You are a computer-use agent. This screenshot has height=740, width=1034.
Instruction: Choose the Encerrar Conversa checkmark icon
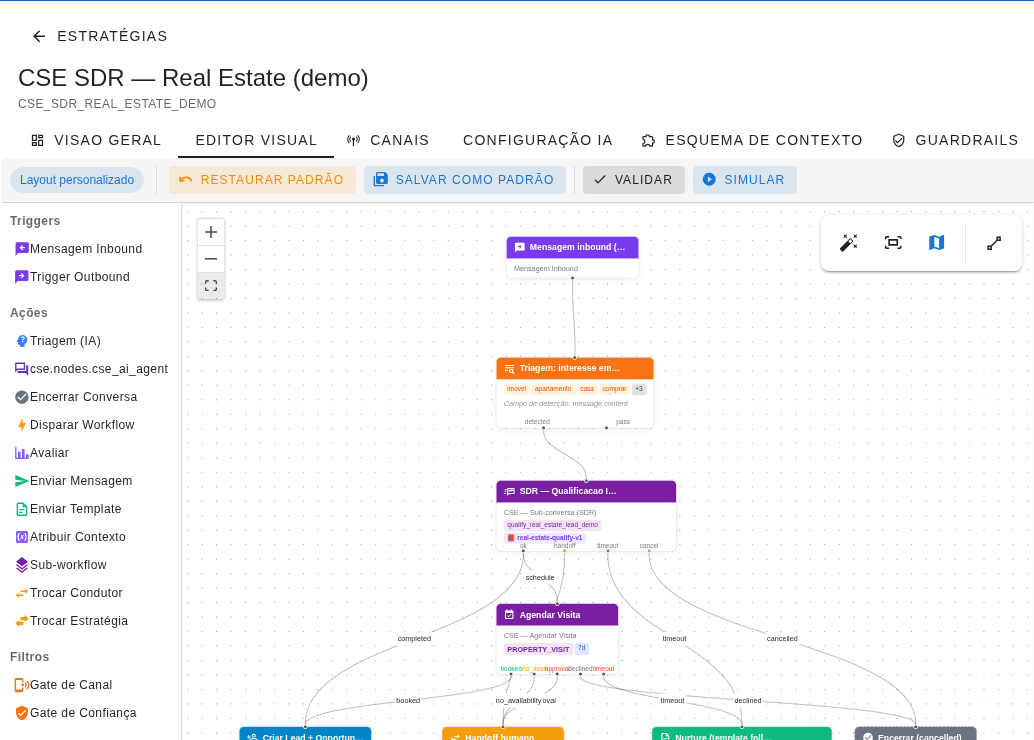coord(22,397)
